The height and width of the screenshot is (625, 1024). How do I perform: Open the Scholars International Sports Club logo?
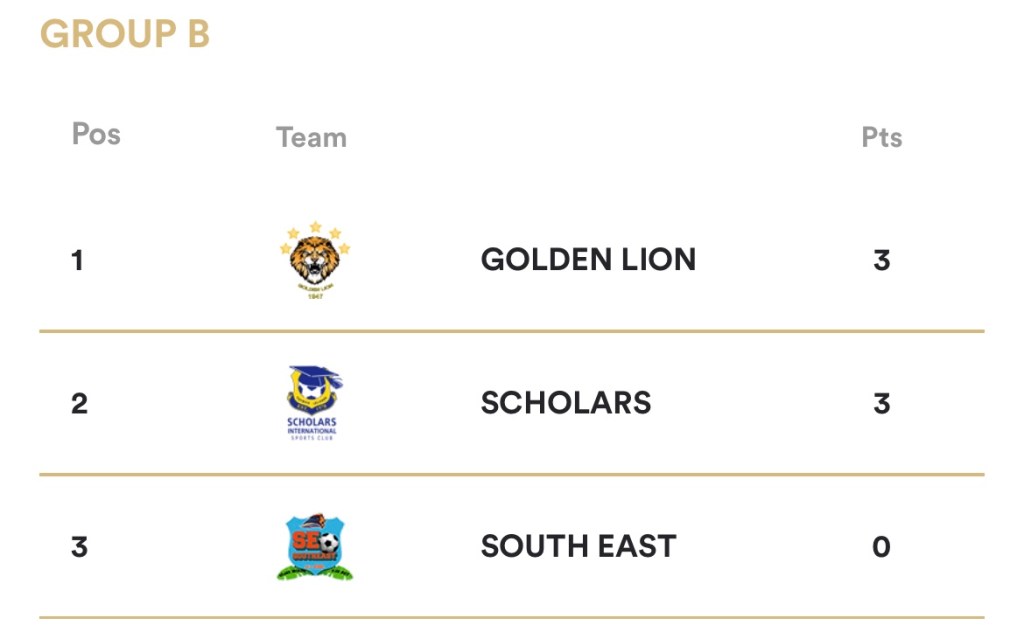[x=313, y=403]
